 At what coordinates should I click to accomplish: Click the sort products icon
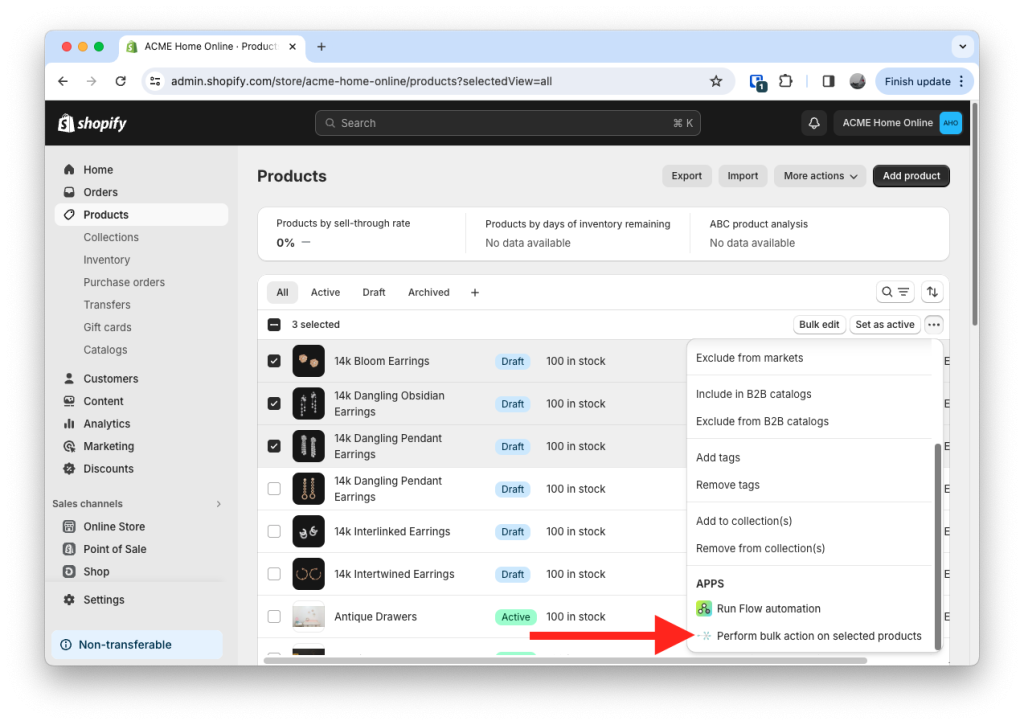(932, 291)
